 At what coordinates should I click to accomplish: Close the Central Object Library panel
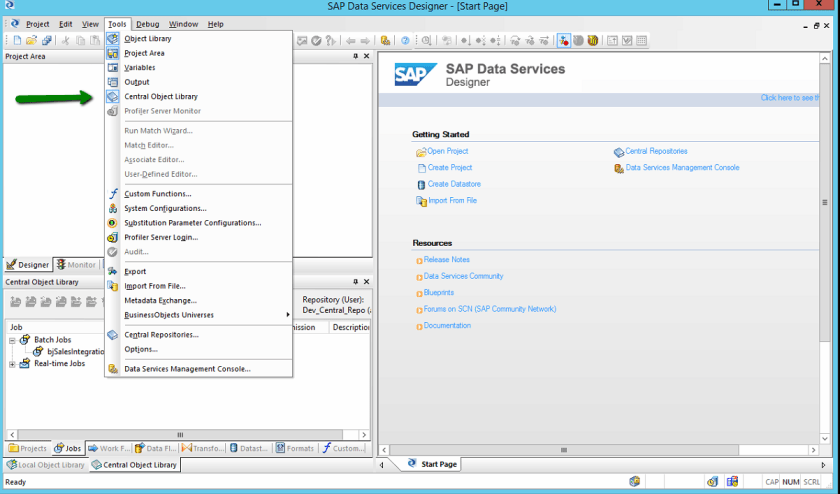pyautogui.click(x=366, y=282)
